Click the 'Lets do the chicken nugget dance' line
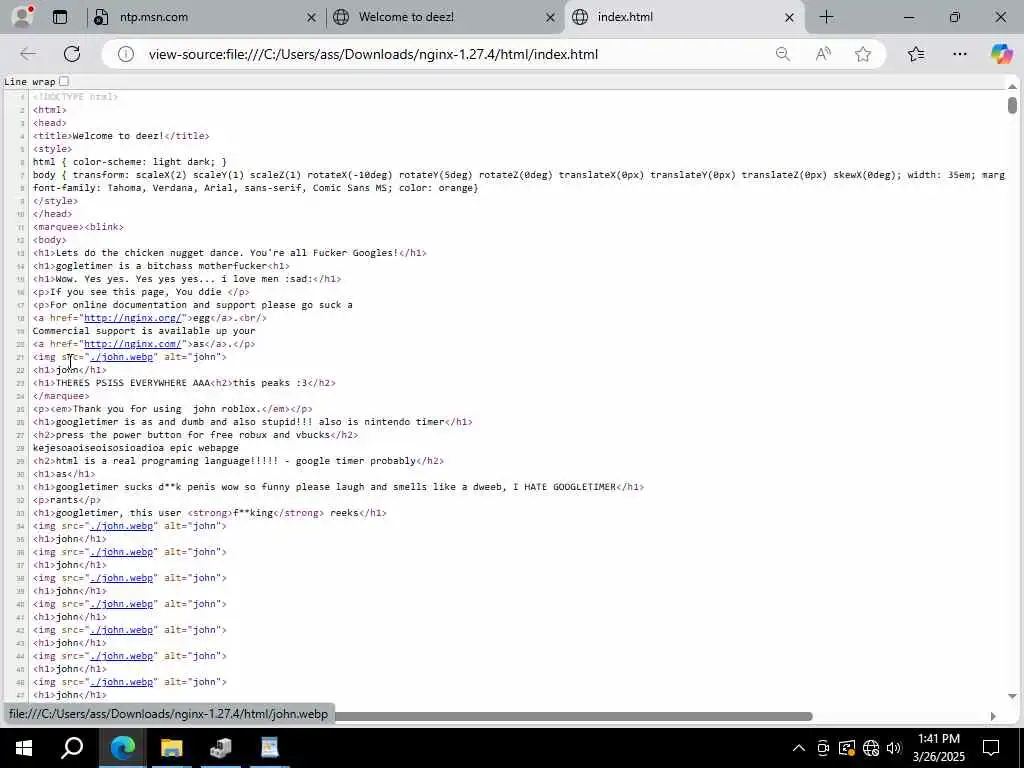The height and width of the screenshot is (768, 1024). (229, 253)
